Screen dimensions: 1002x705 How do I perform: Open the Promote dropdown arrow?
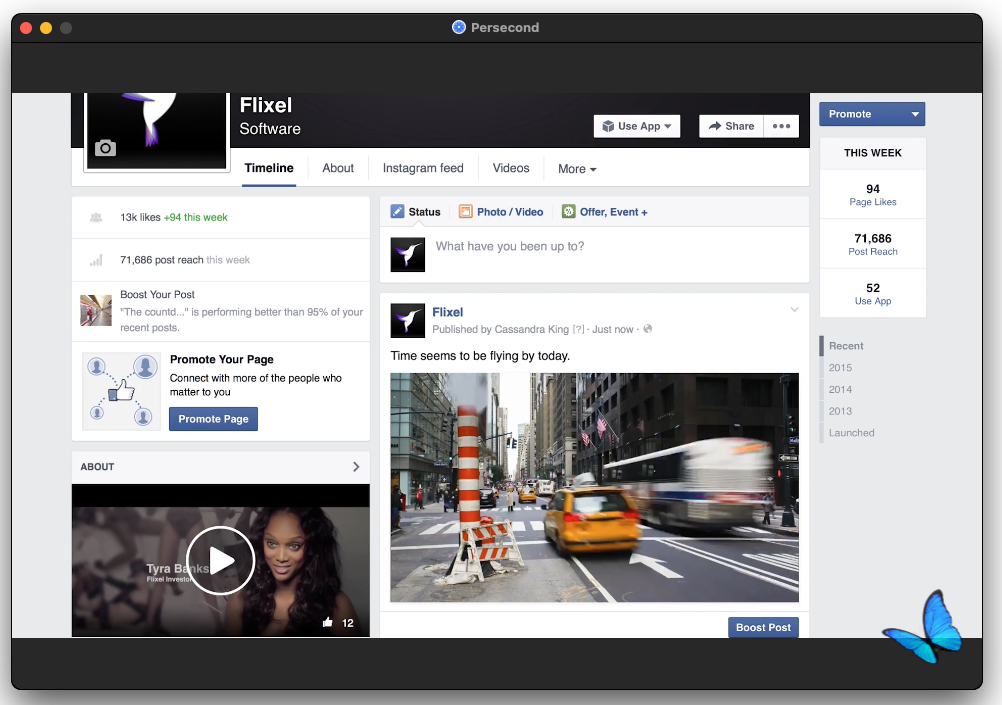(x=915, y=114)
